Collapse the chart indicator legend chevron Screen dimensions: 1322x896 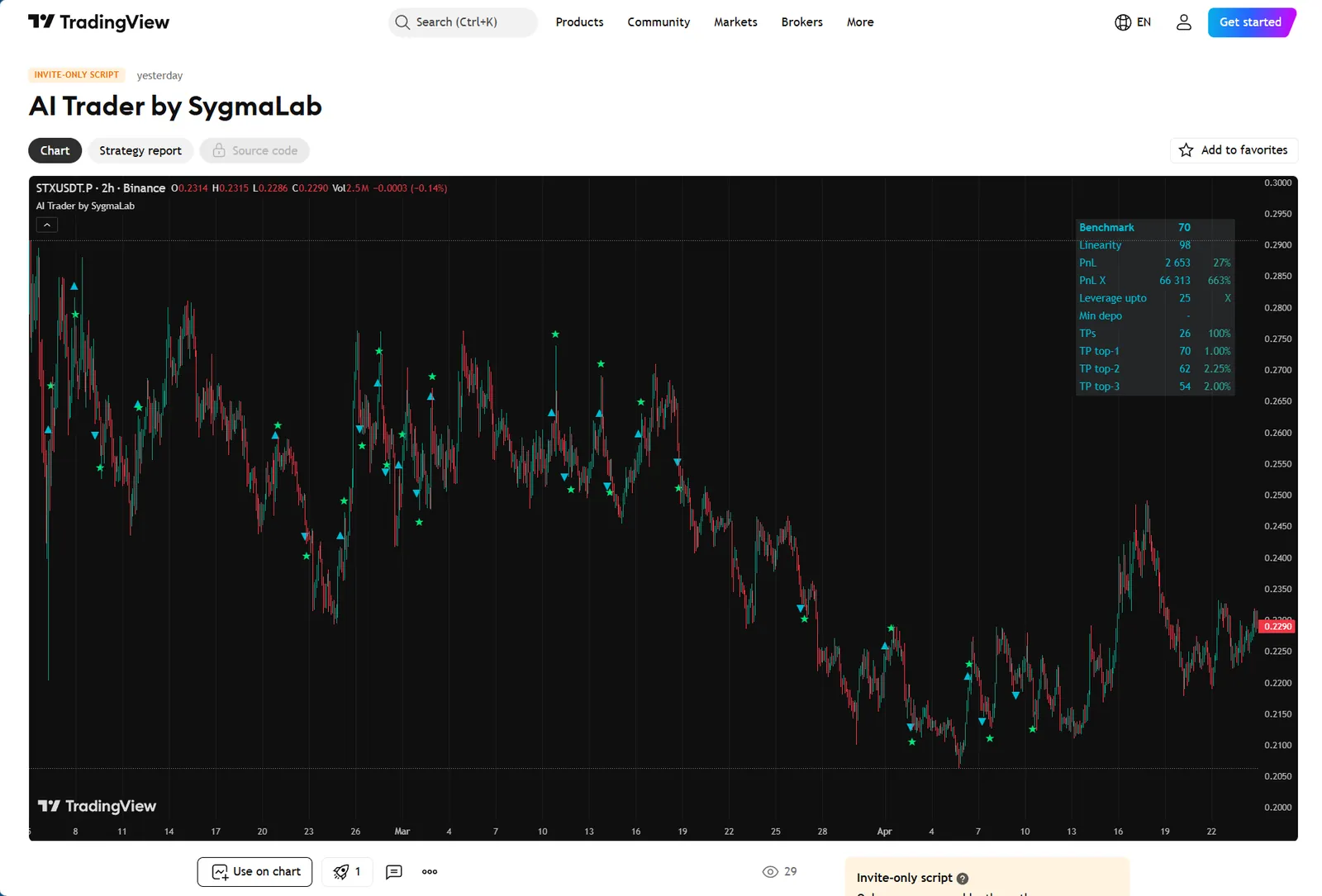(47, 225)
